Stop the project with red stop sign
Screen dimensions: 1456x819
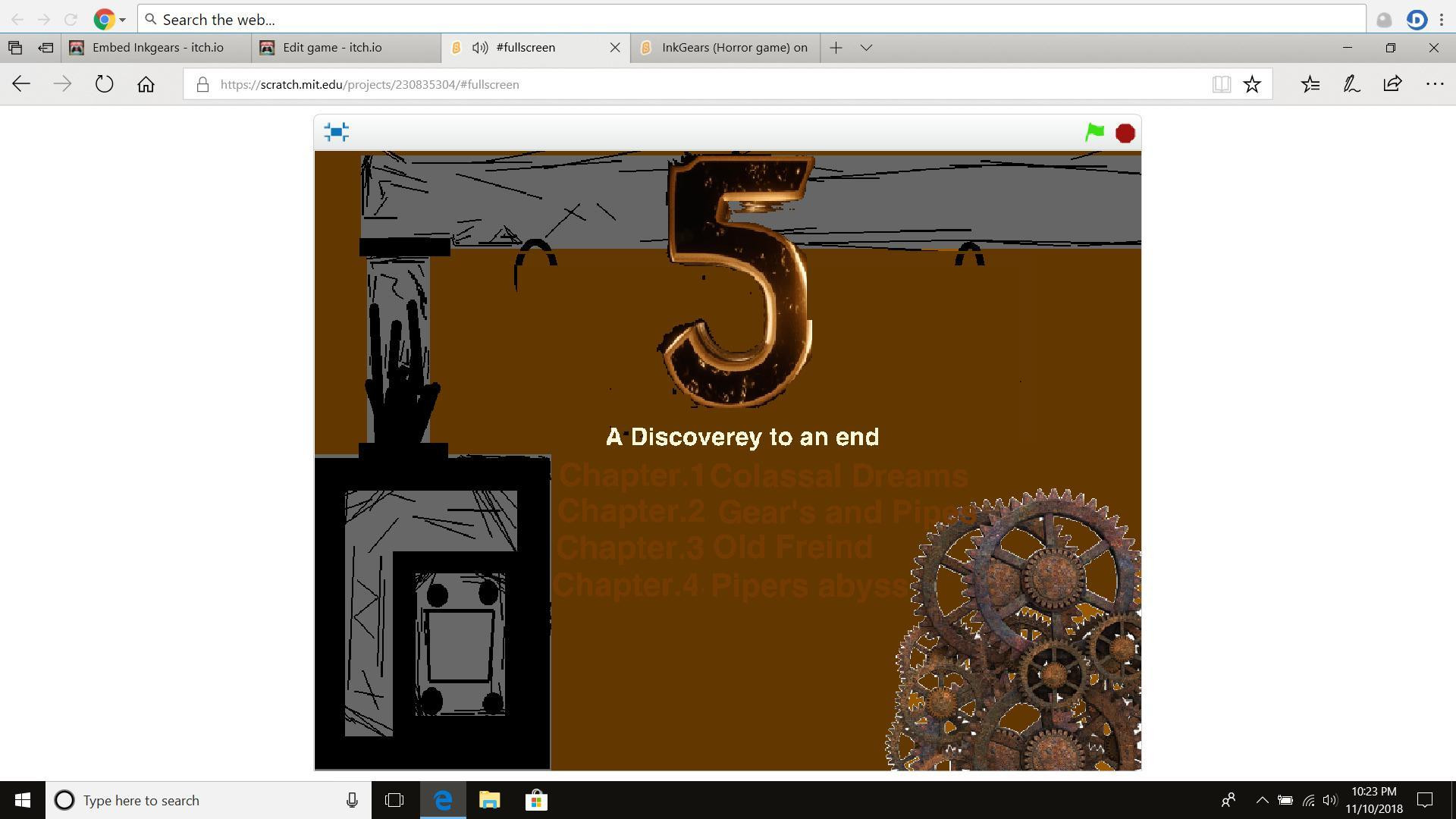(1125, 133)
